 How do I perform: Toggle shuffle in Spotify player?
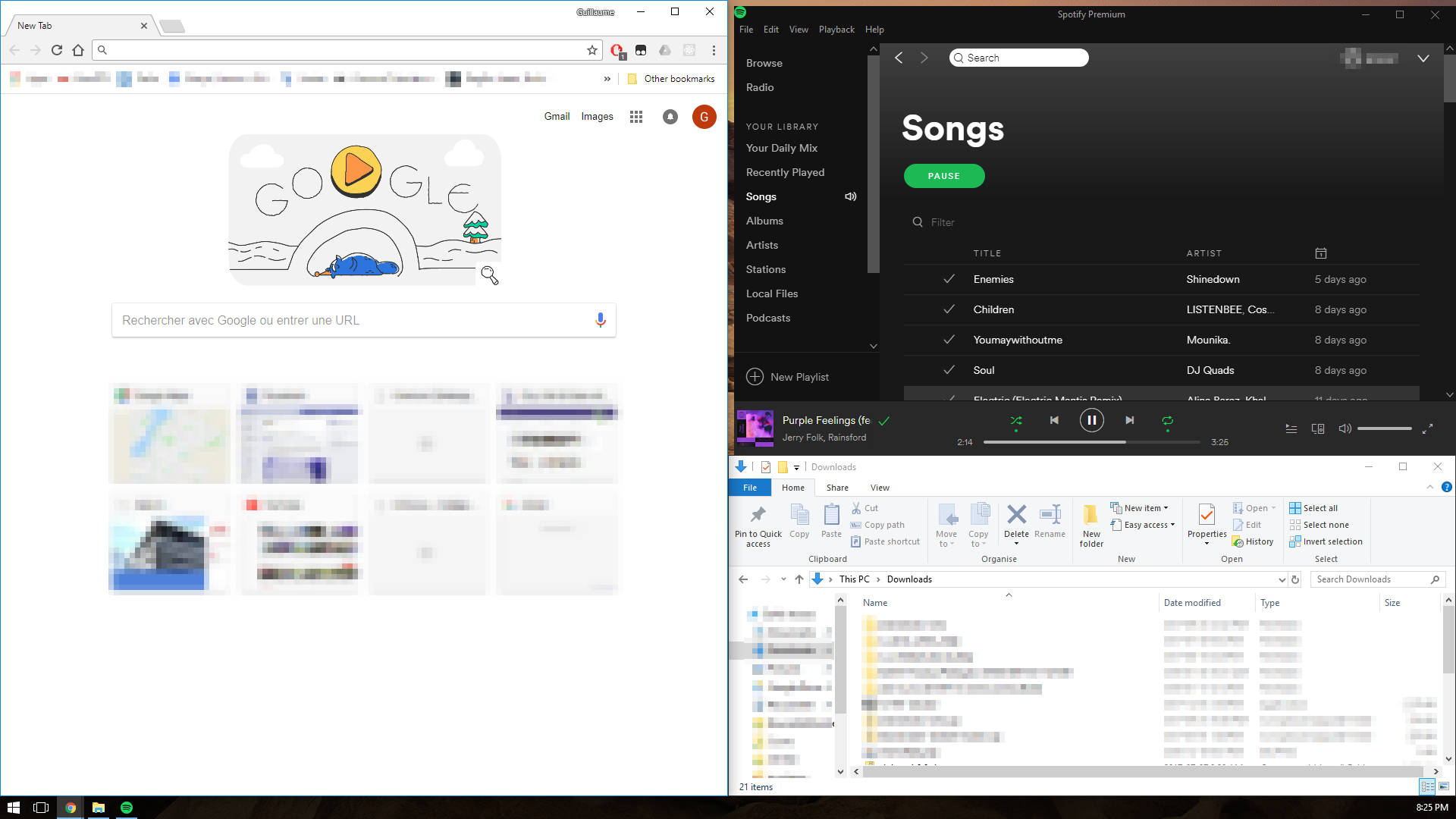click(x=1016, y=421)
